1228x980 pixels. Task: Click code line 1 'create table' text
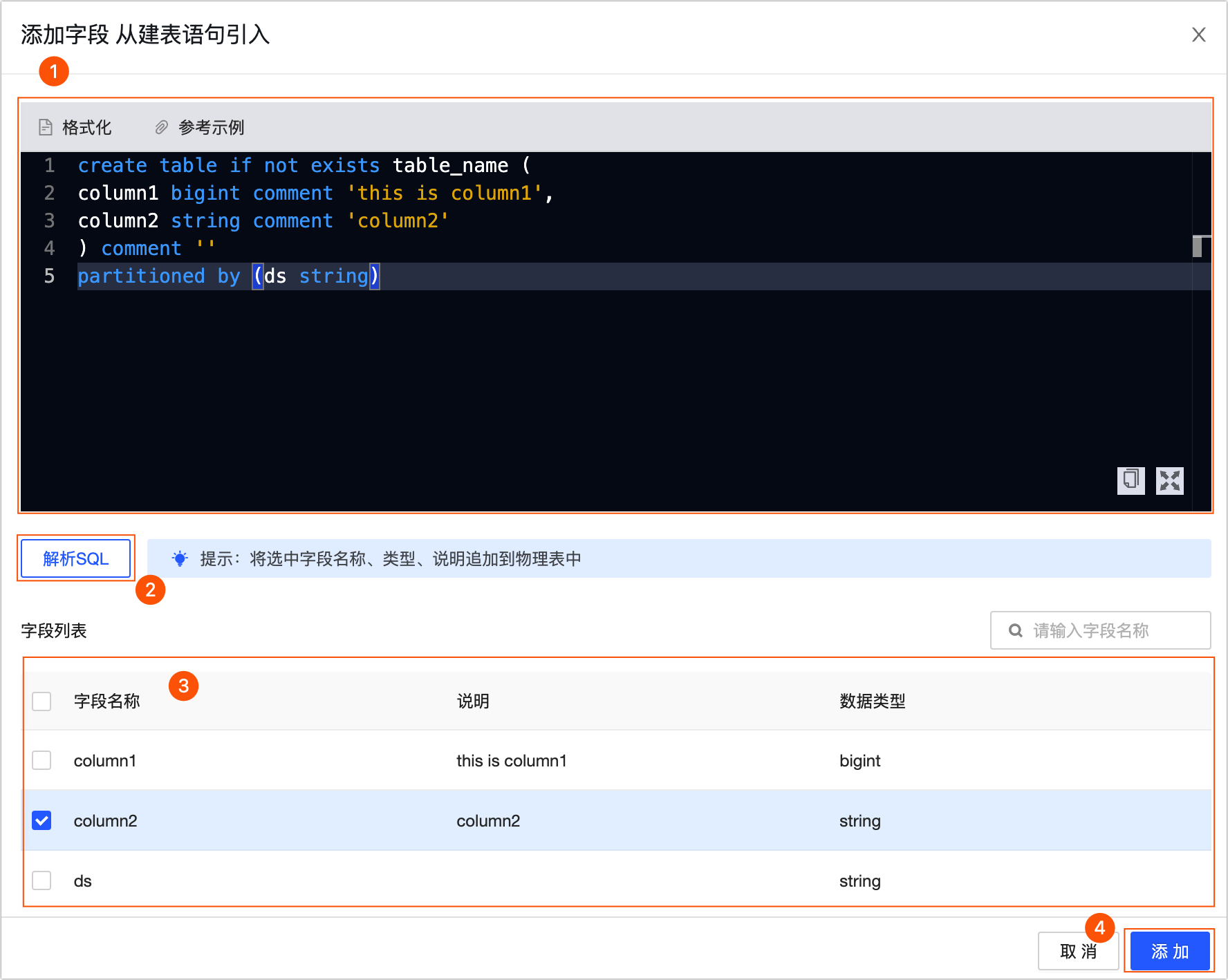[147, 166]
